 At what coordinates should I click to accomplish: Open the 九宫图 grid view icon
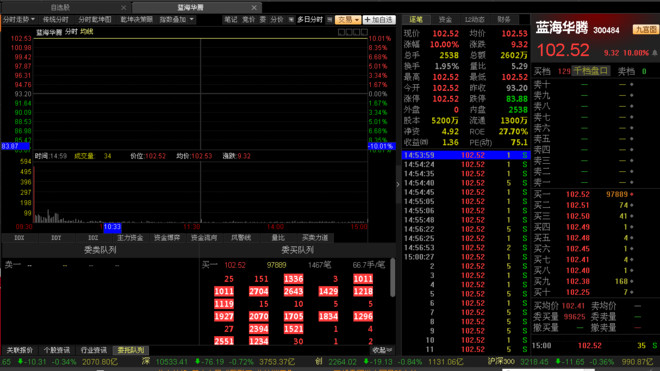pos(646,29)
